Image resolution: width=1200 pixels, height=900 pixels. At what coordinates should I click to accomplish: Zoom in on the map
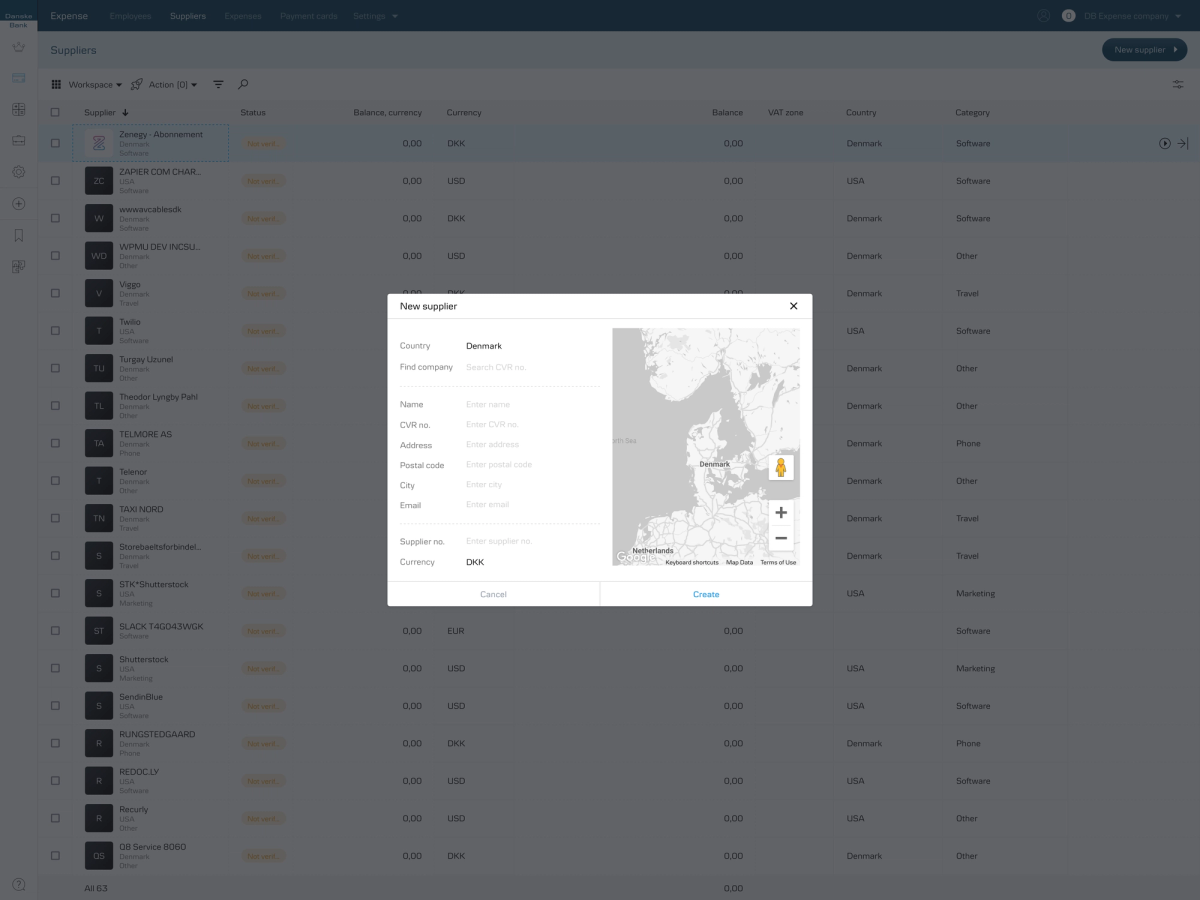781,513
